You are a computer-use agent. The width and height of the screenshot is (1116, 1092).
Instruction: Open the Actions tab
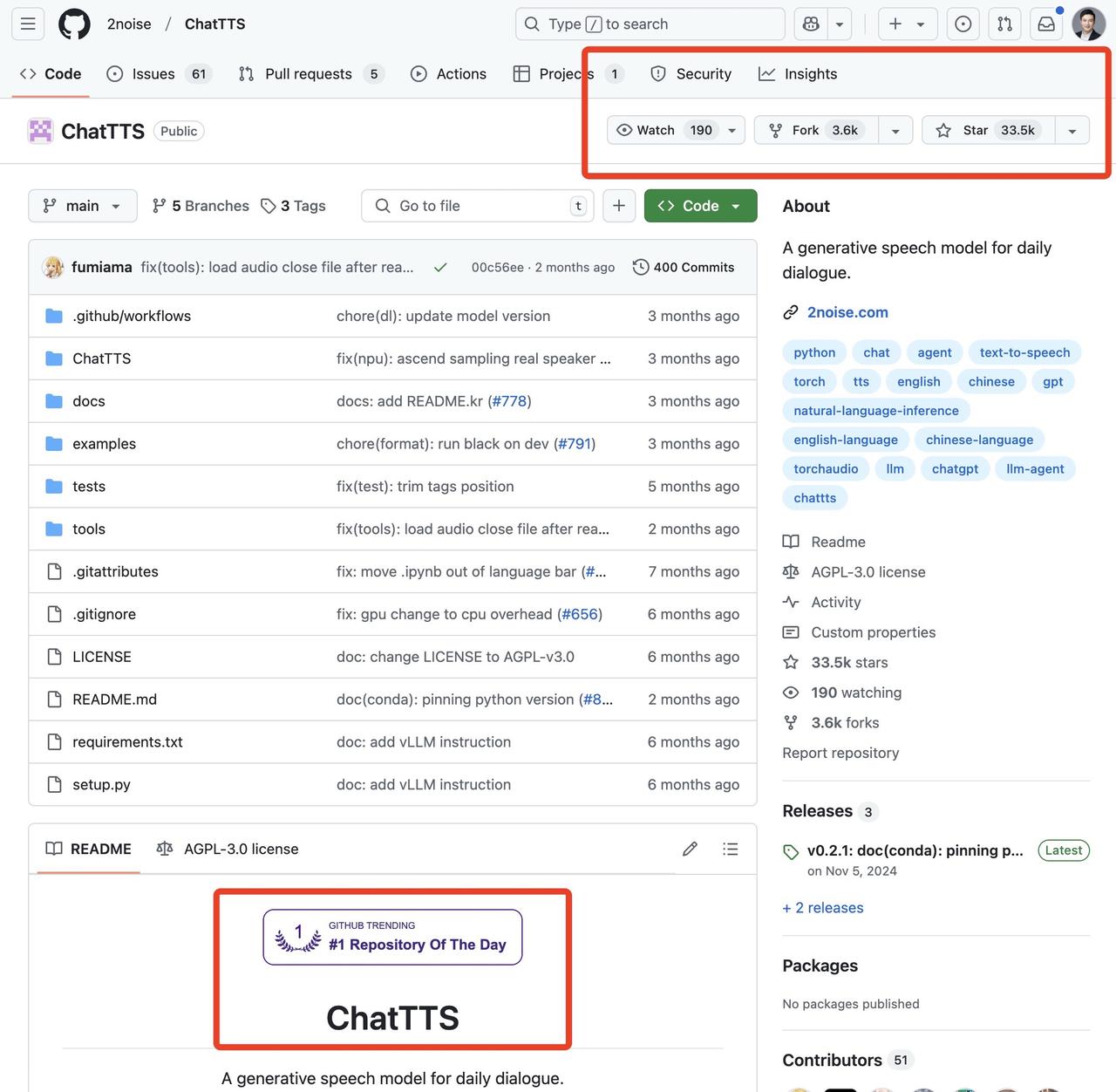[x=448, y=74]
